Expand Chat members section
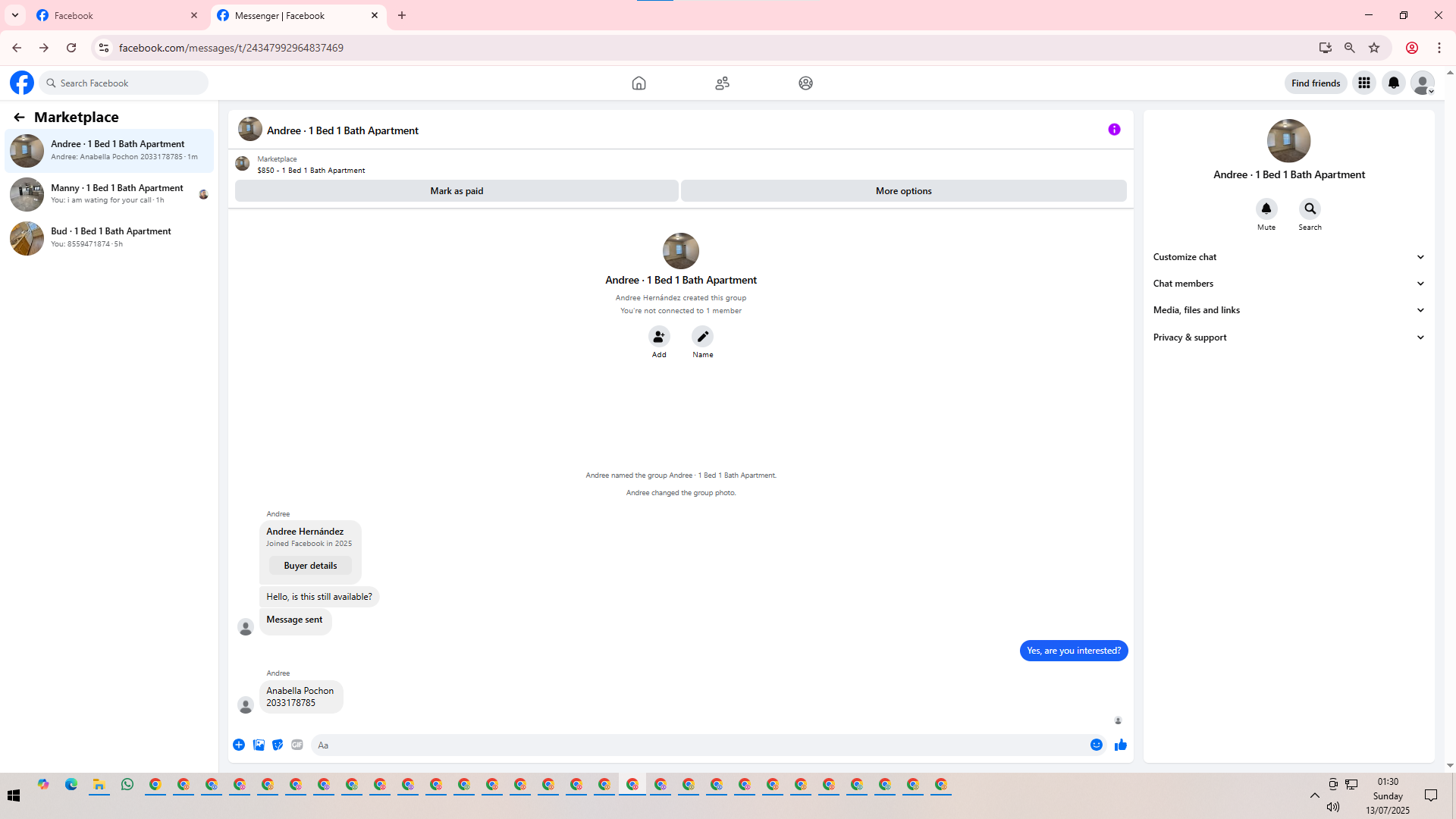Viewport: 1456px width, 819px height. click(1288, 284)
